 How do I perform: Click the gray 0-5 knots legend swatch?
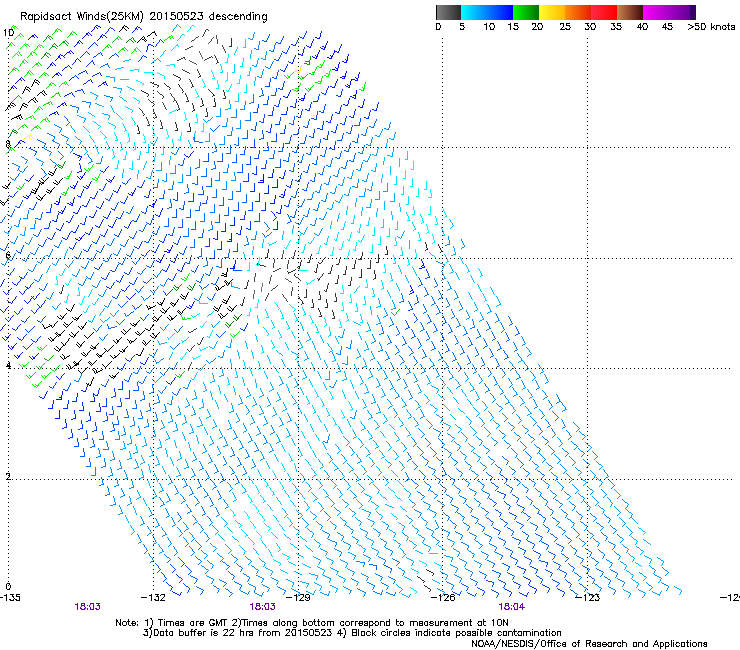[448, 12]
